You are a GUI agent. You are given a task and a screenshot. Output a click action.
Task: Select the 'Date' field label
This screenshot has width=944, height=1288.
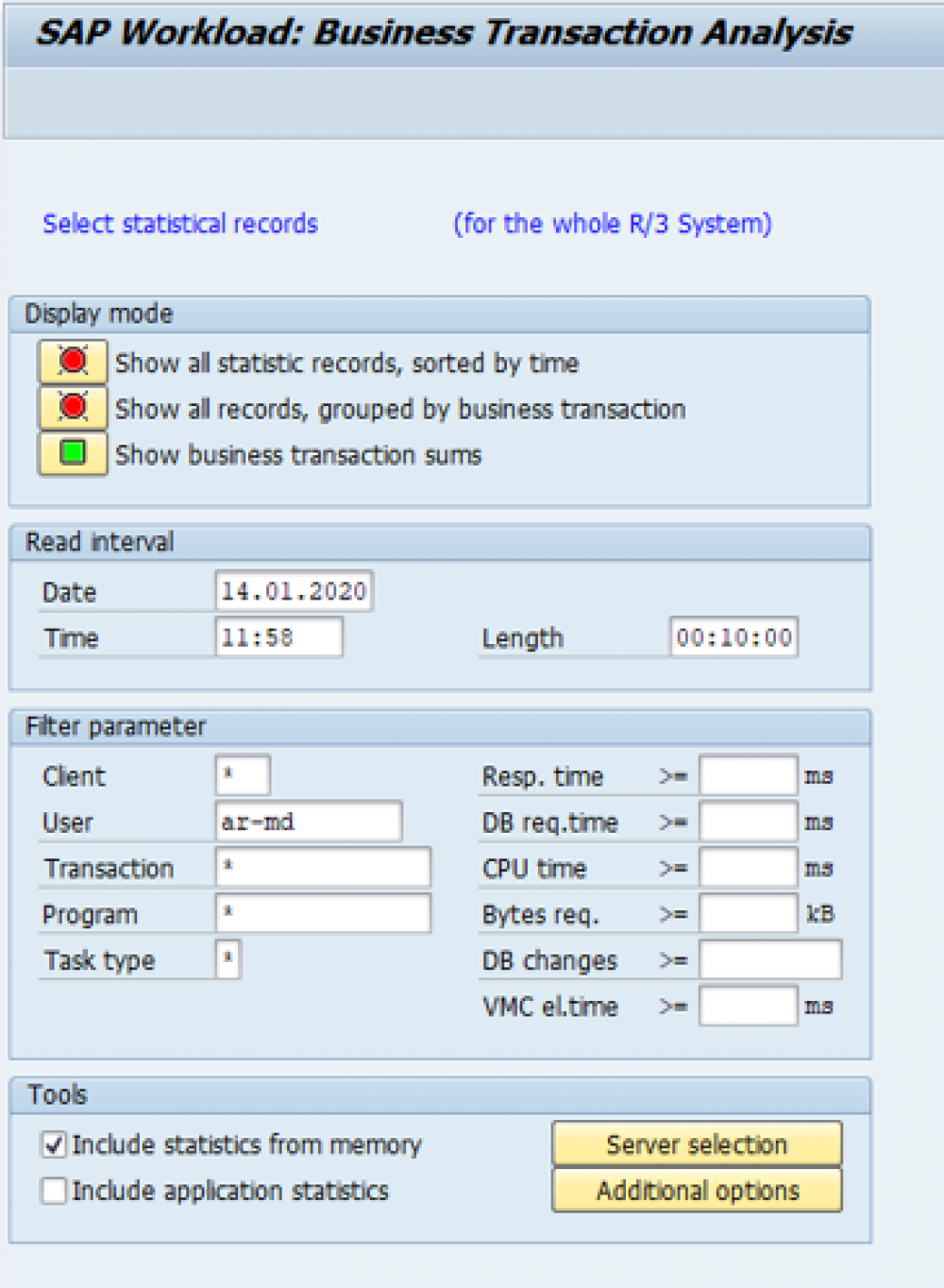click(69, 592)
